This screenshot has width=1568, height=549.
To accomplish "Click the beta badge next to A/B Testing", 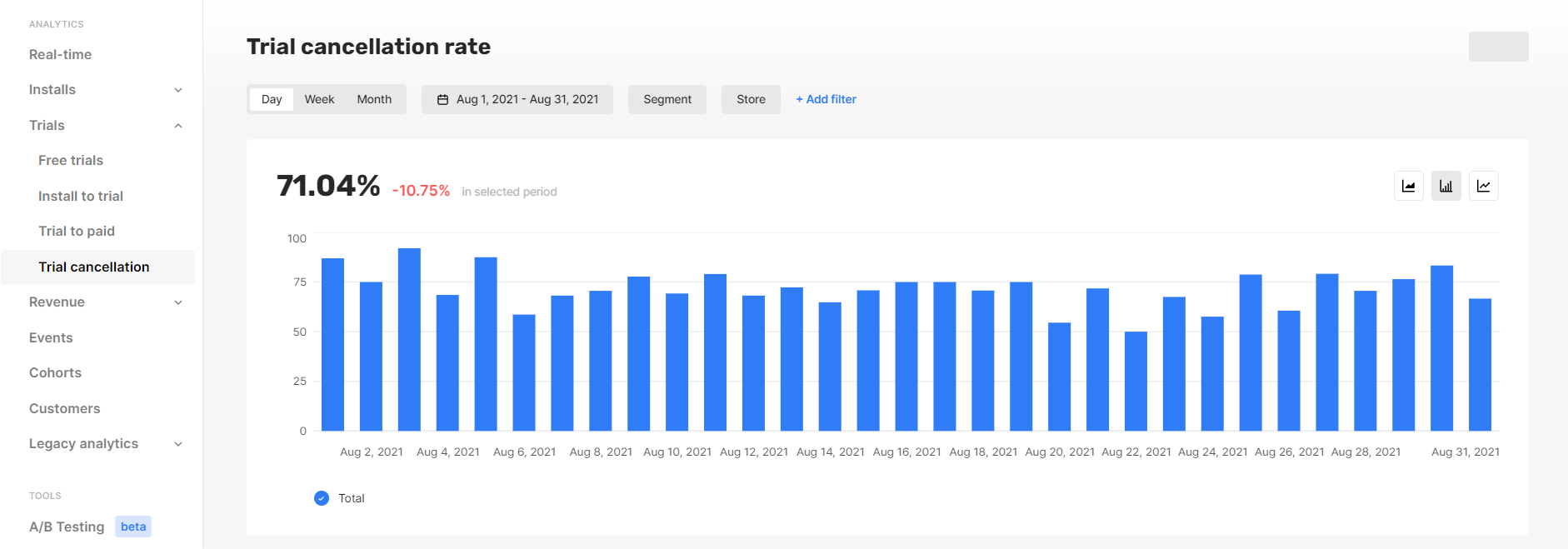I will coord(133,527).
